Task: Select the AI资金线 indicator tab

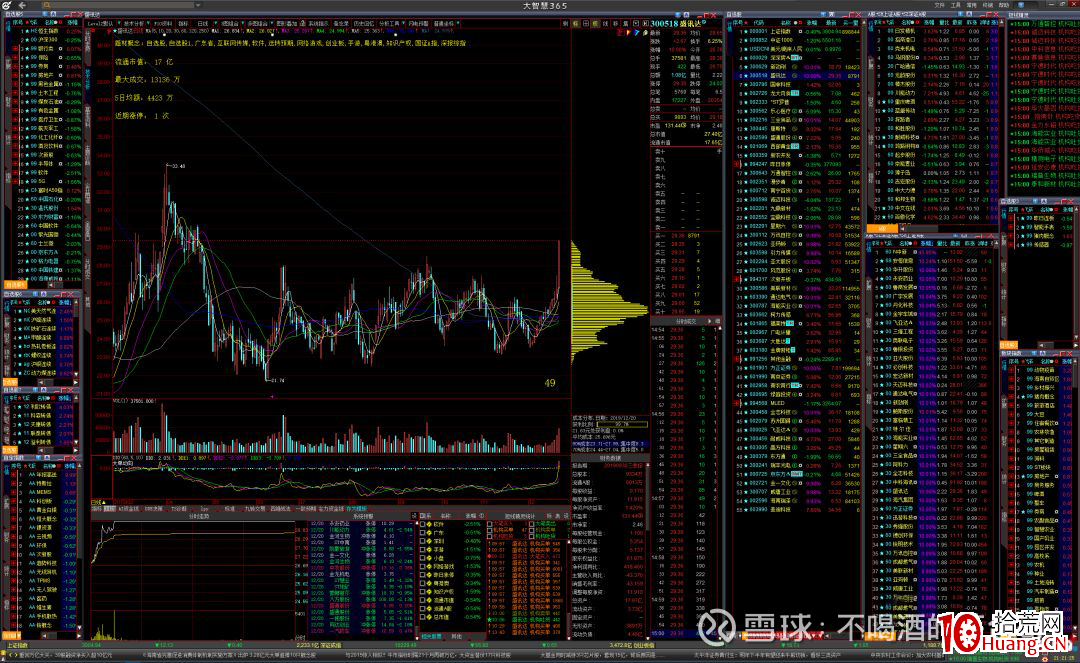Action: tap(129, 508)
